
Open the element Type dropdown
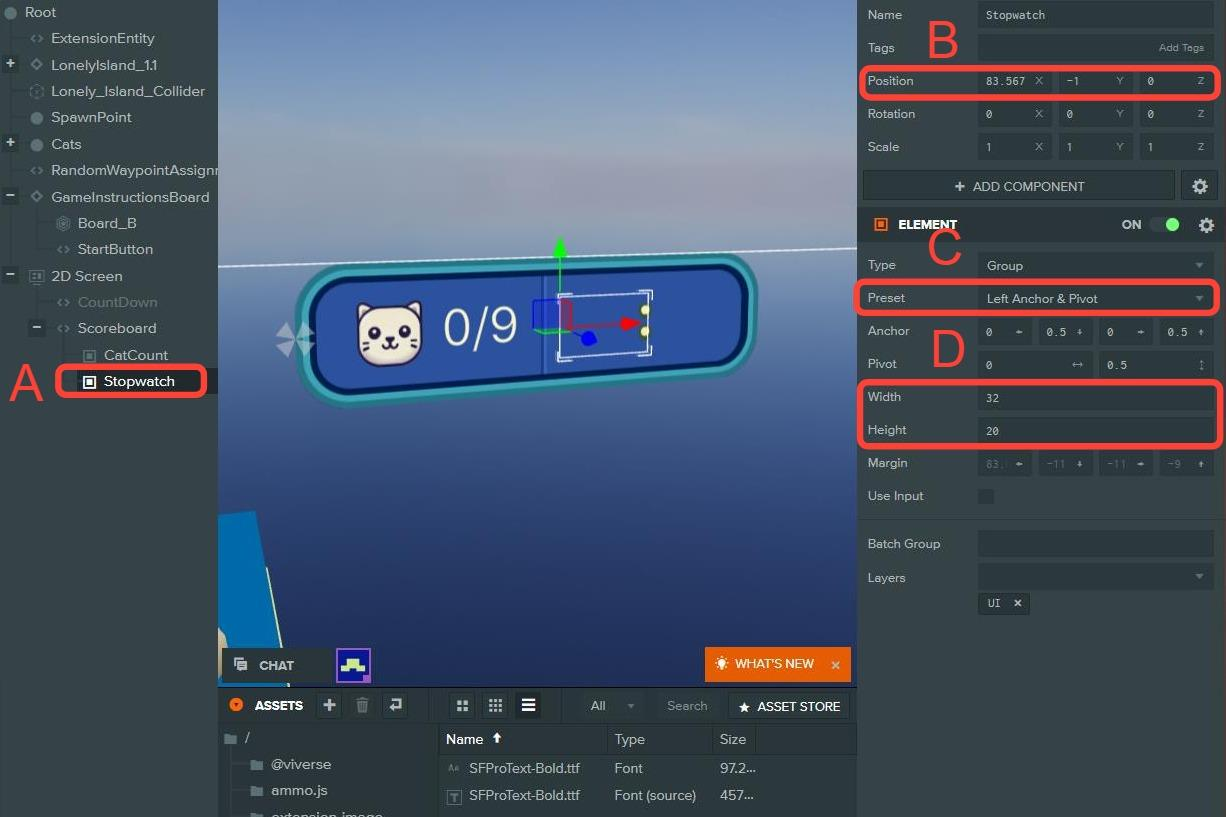pyautogui.click(x=1094, y=265)
